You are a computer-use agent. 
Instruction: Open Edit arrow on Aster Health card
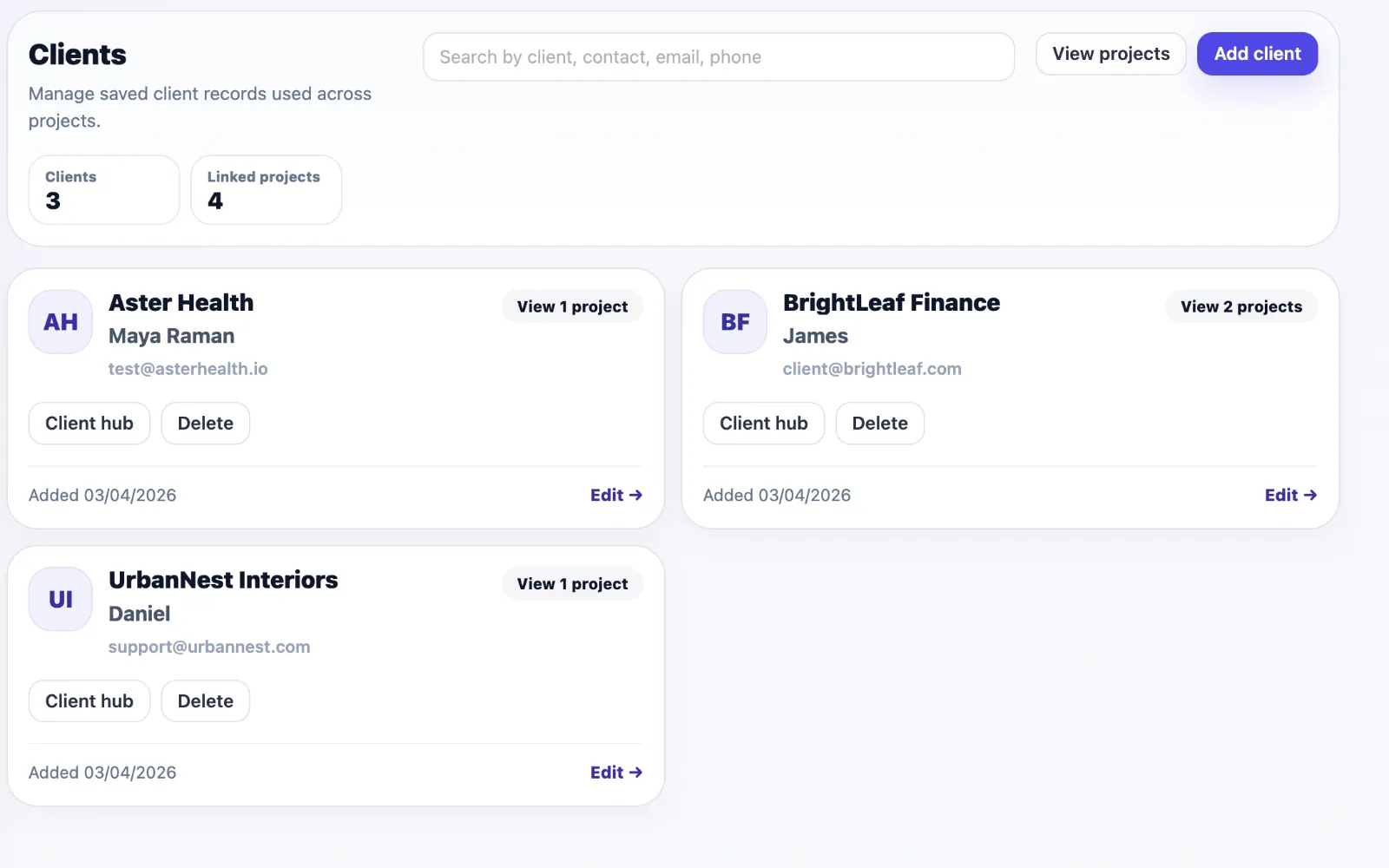[616, 495]
